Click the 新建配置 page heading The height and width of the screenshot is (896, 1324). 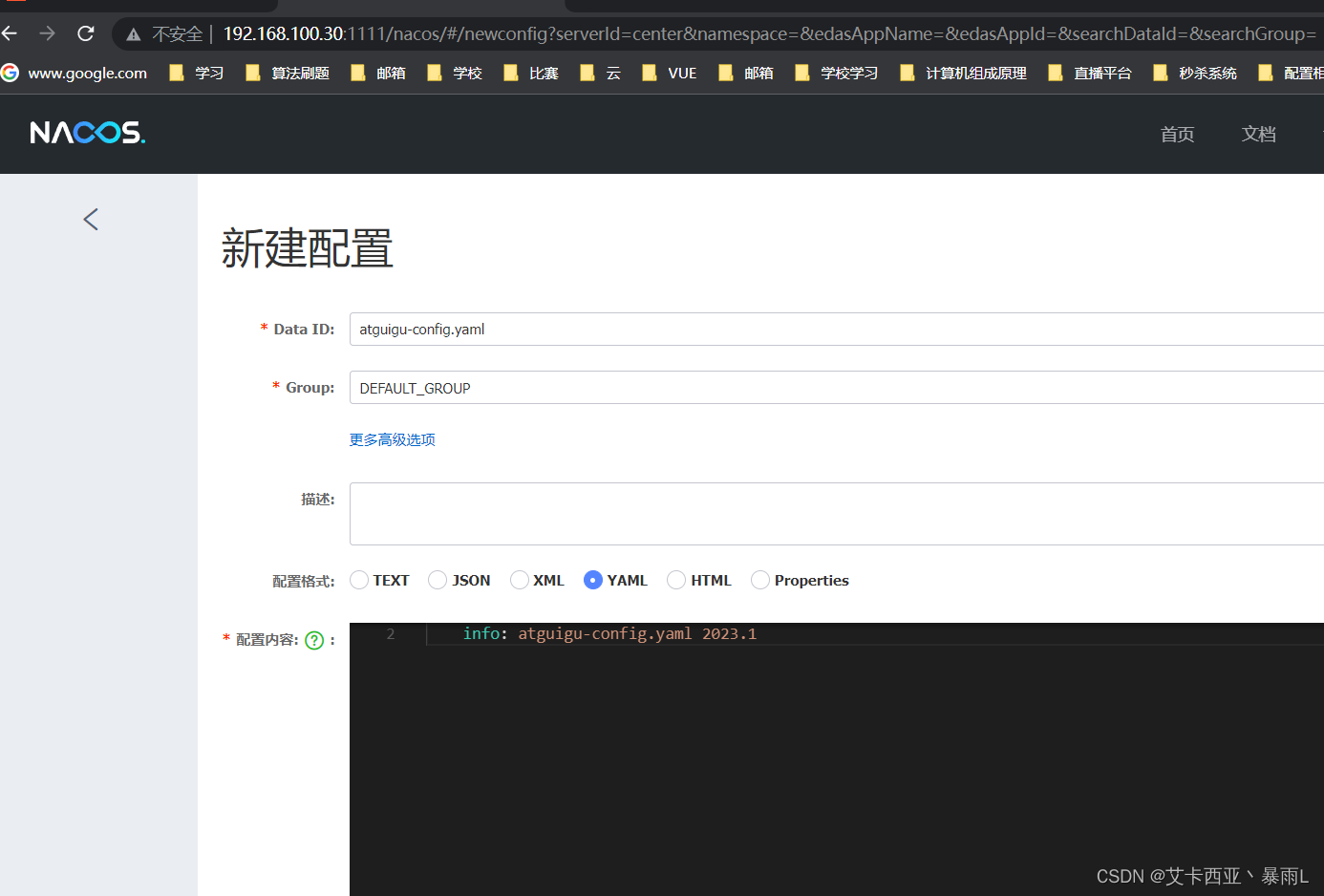[x=307, y=248]
